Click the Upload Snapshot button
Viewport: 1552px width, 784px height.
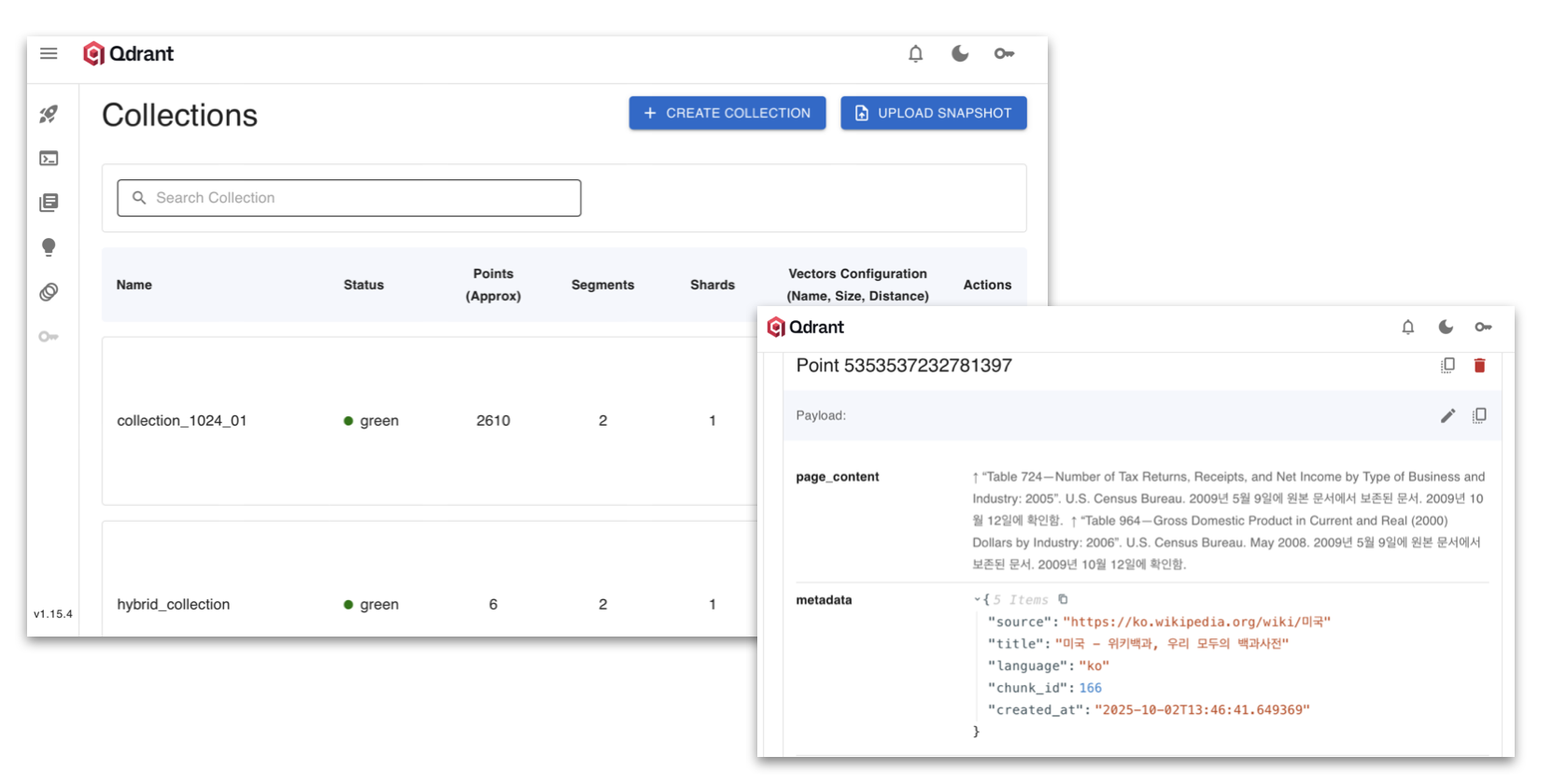pyautogui.click(x=933, y=113)
